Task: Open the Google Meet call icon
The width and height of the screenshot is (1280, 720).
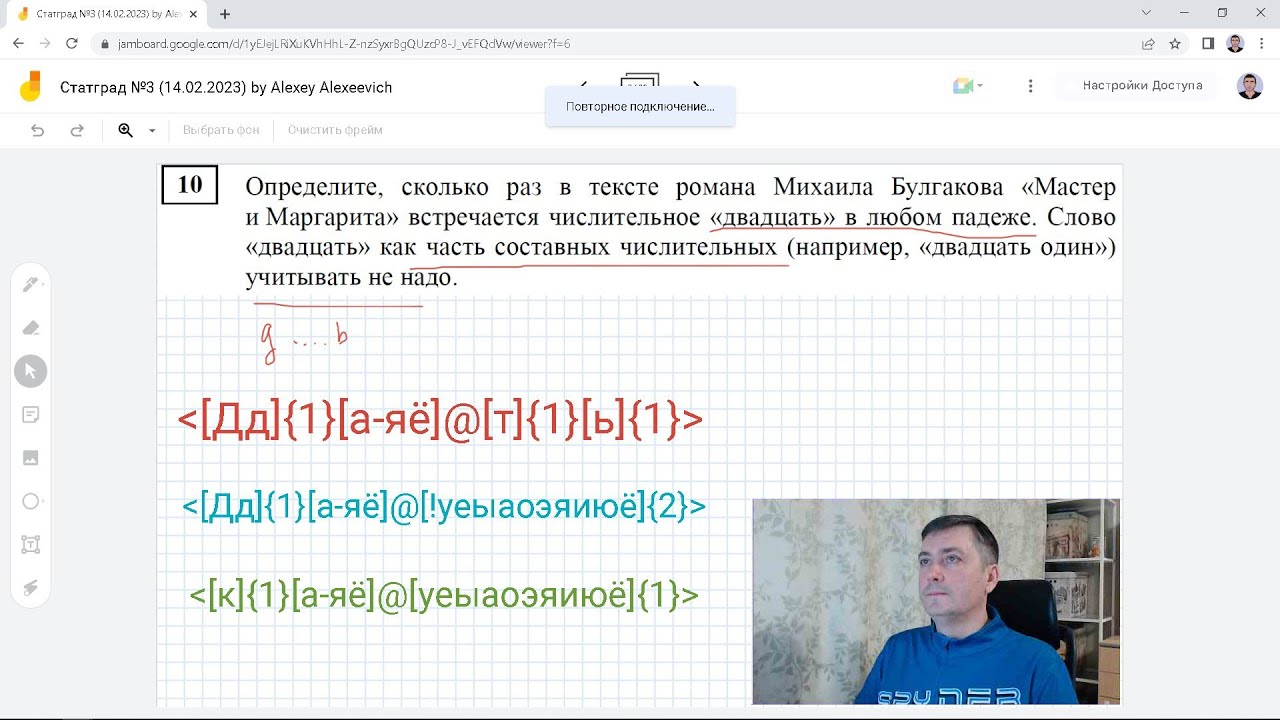Action: point(963,86)
